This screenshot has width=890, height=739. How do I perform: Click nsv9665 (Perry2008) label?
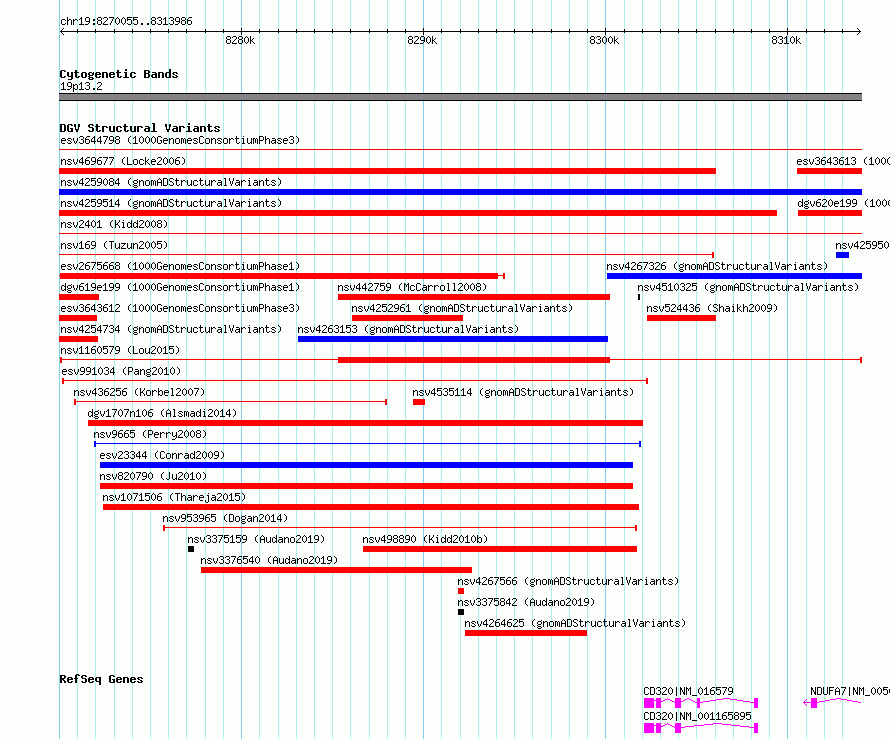150,434
